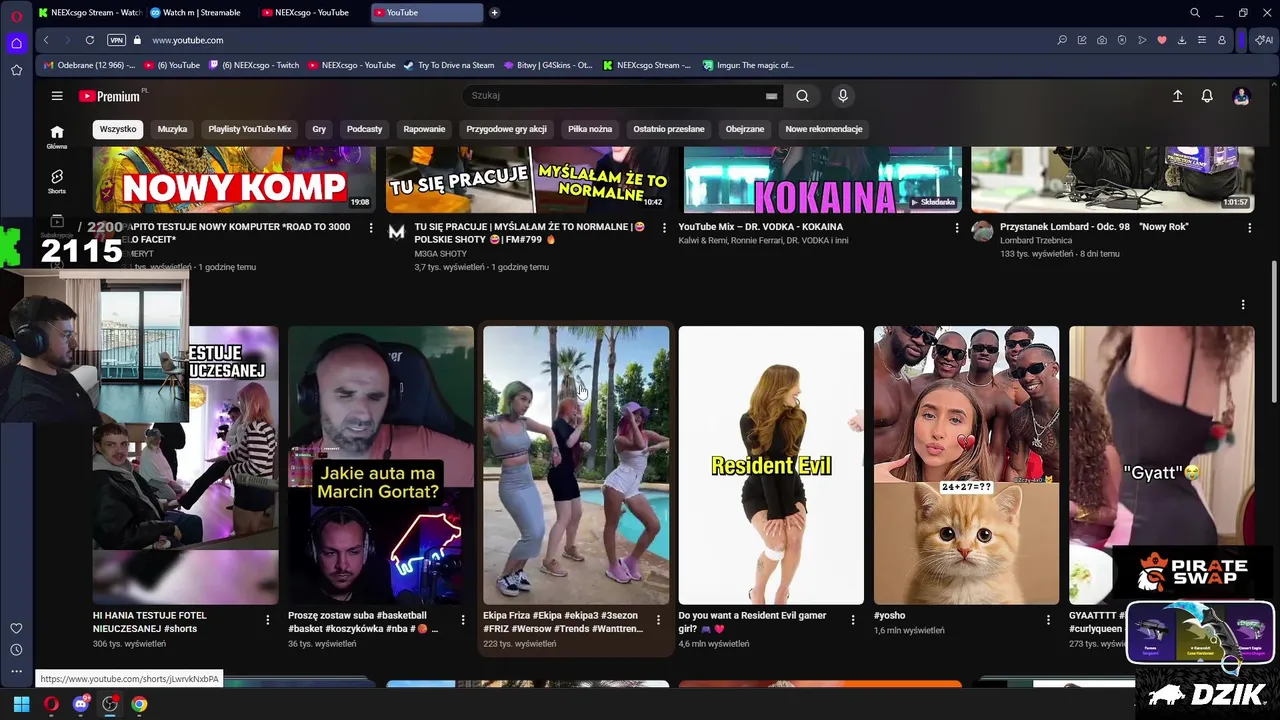Open the YouTube account avatar menu
The width and height of the screenshot is (1280, 720).
1241,96
